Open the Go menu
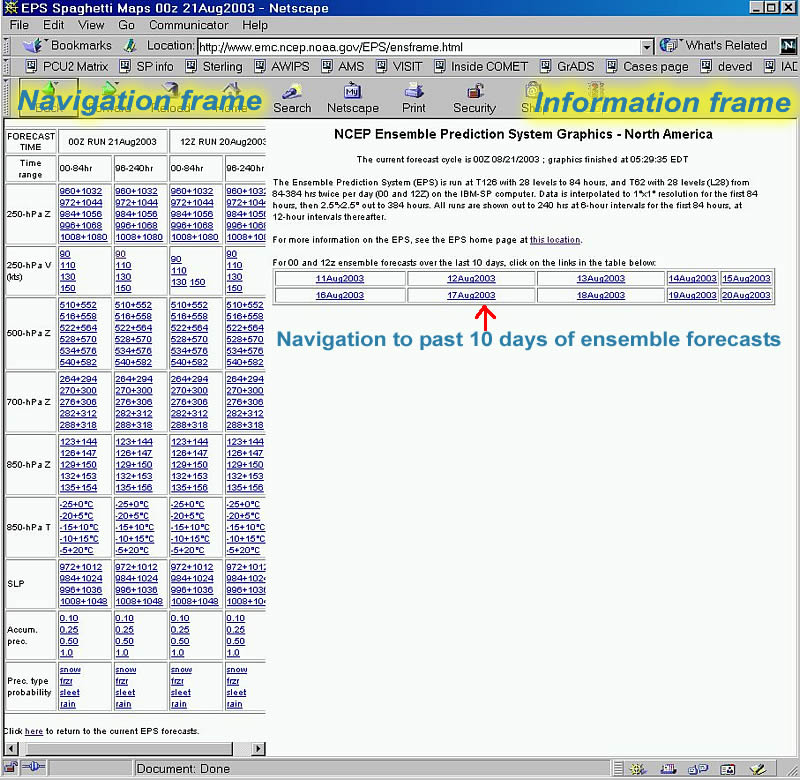The height and width of the screenshot is (780, 800). pos(126,25)
